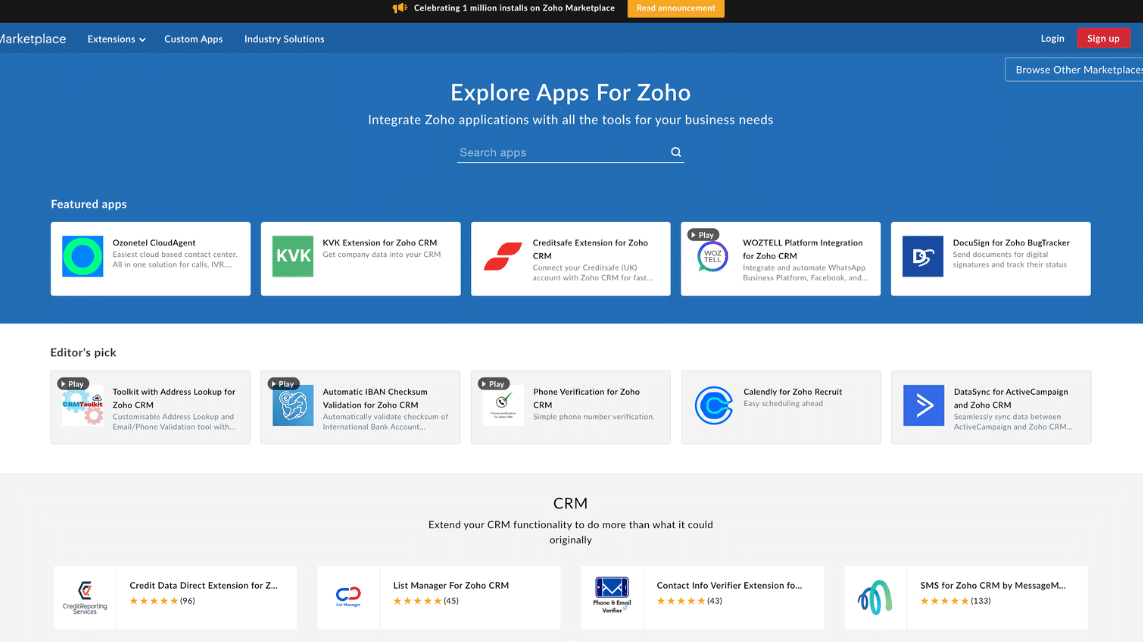Click the search magnifier icon
The image size is (1143, 642).
676,152
